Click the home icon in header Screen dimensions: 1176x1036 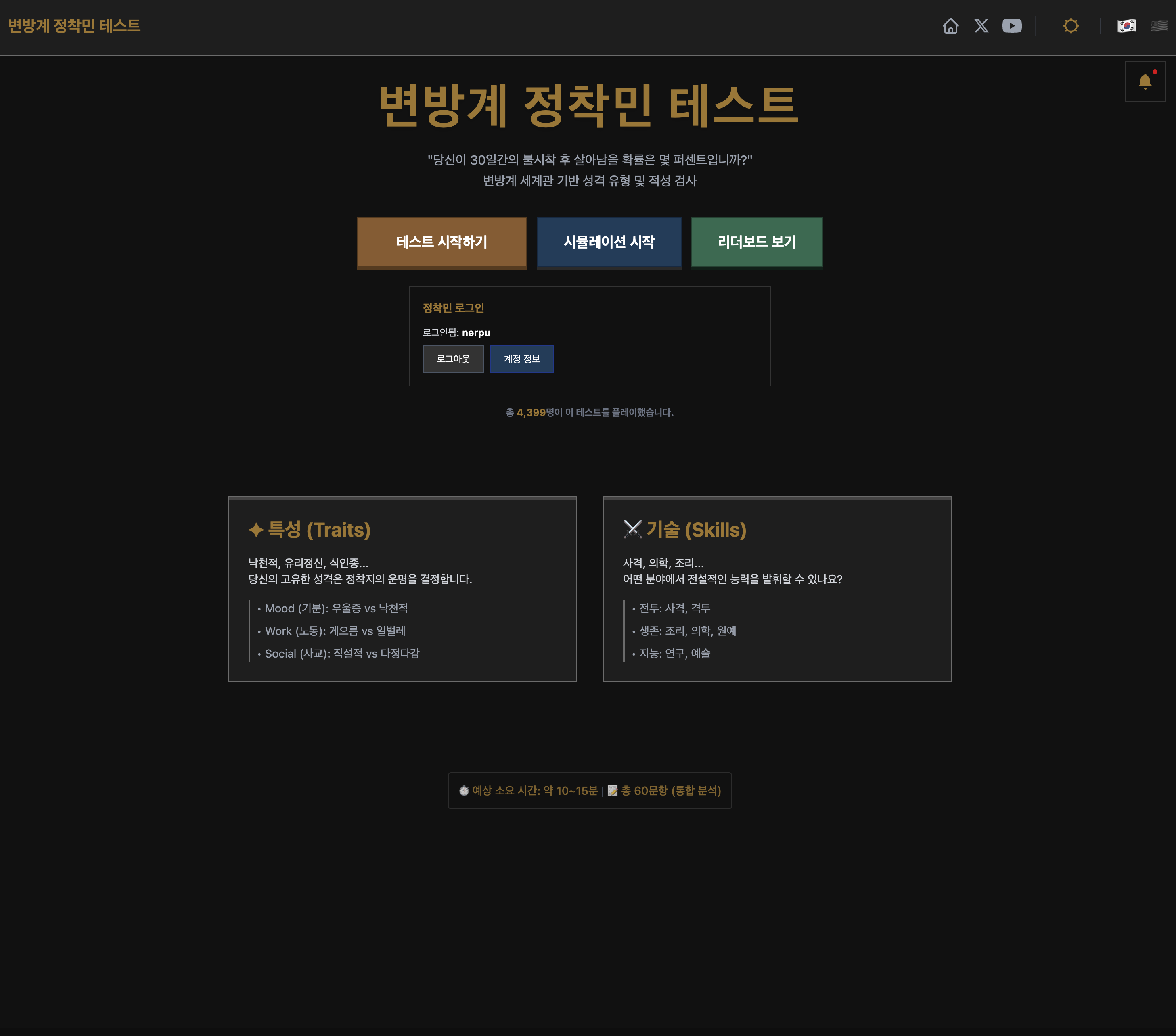(x=950, y=26)
